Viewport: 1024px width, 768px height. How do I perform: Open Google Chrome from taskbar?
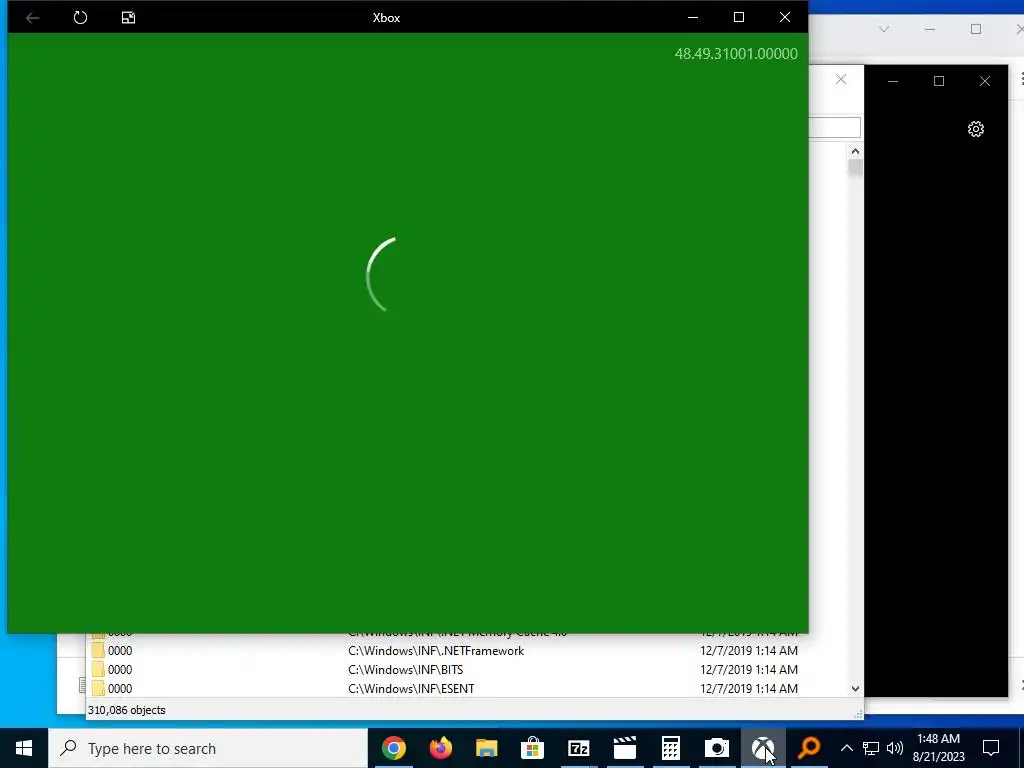[394, 748]
